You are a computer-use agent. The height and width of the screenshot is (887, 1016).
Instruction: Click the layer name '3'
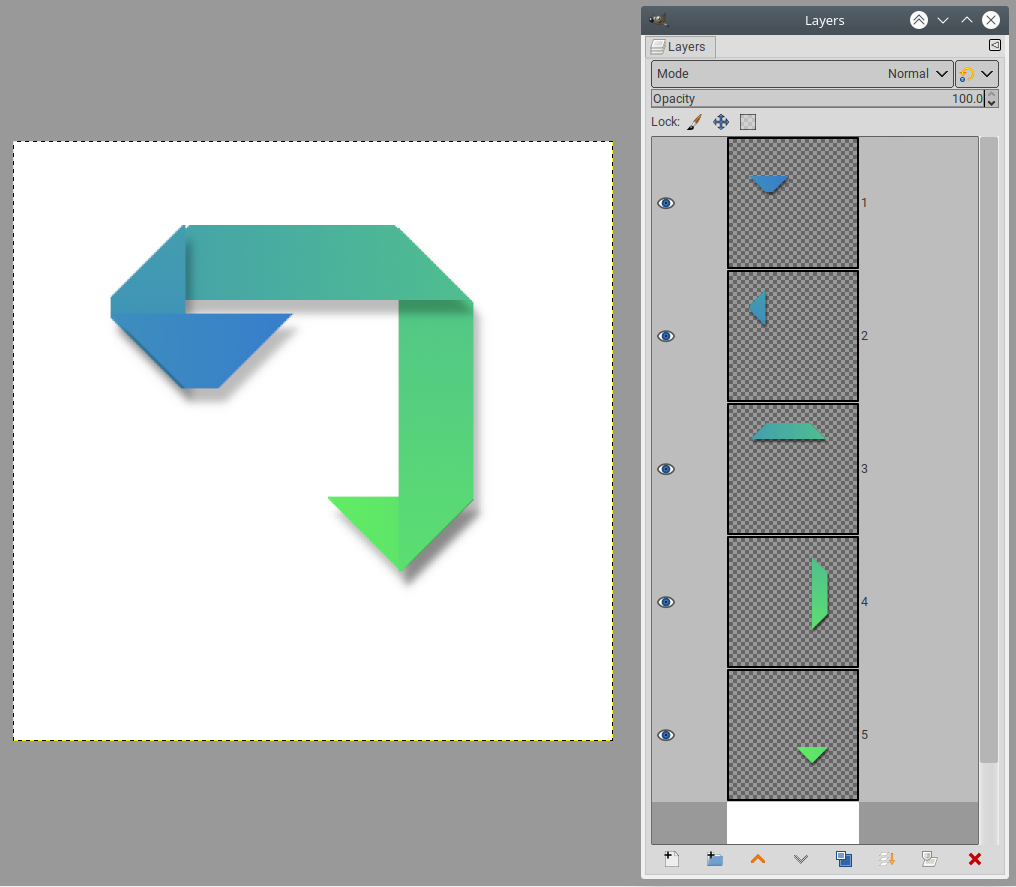point(864,468)
